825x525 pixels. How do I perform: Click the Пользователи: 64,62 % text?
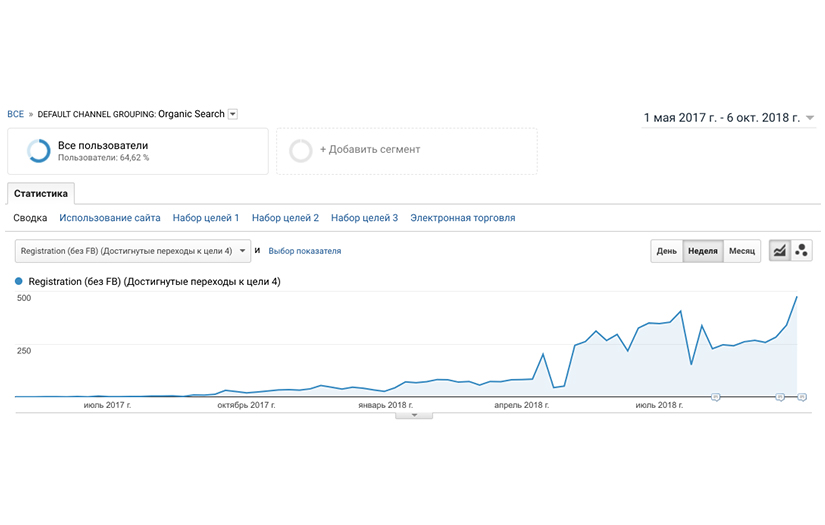[x=103, y=158]
